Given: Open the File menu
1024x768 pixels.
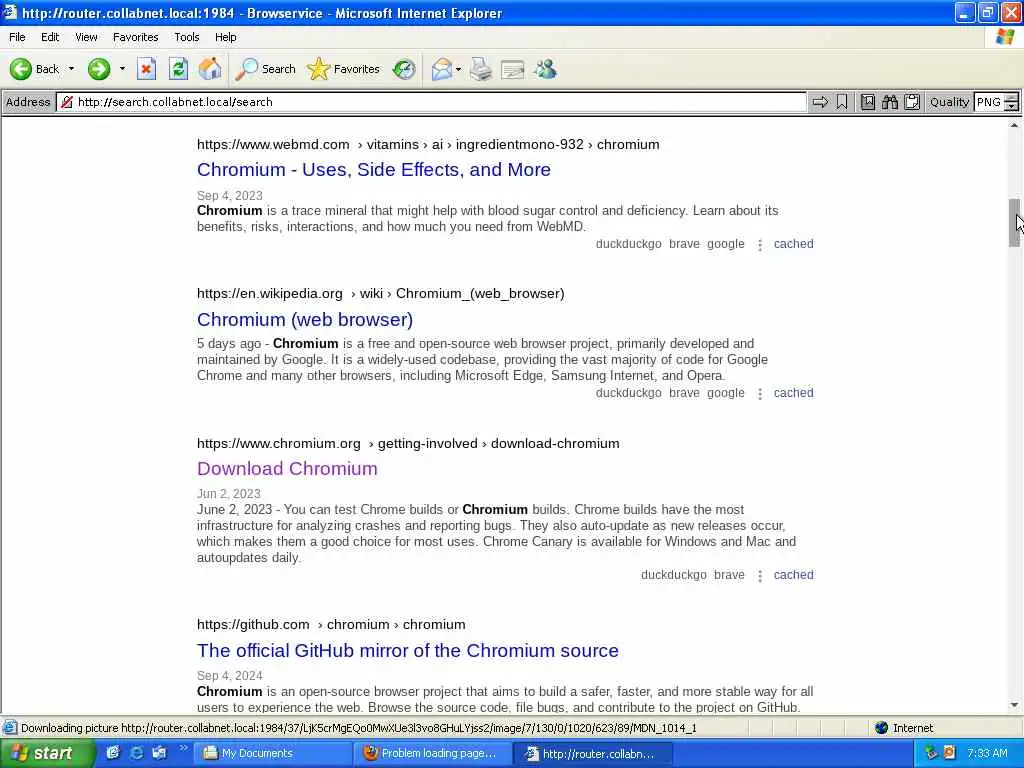Looking at the screenshot, I should tap(17, 37).
